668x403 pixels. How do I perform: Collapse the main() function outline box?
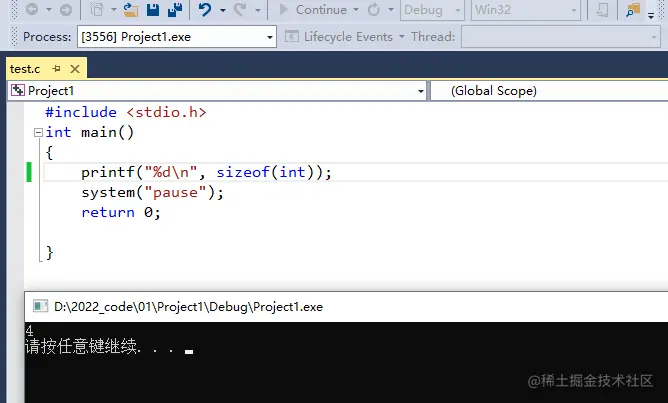[38, 132]
